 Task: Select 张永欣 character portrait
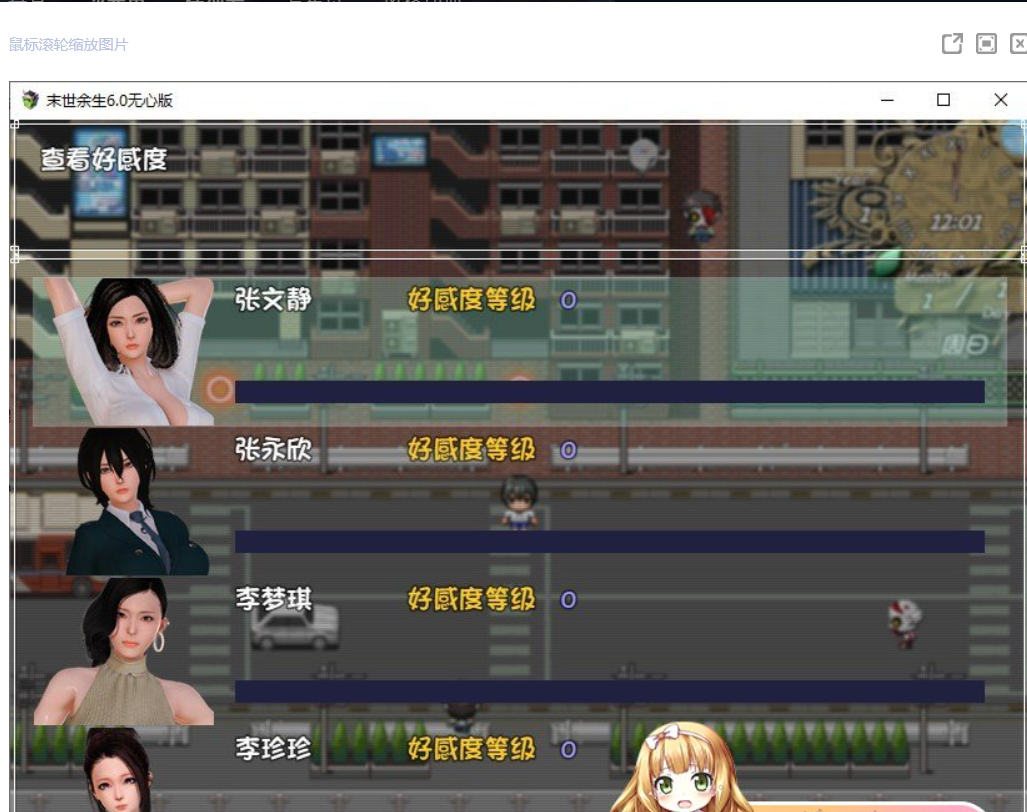[x=138, y=502]
